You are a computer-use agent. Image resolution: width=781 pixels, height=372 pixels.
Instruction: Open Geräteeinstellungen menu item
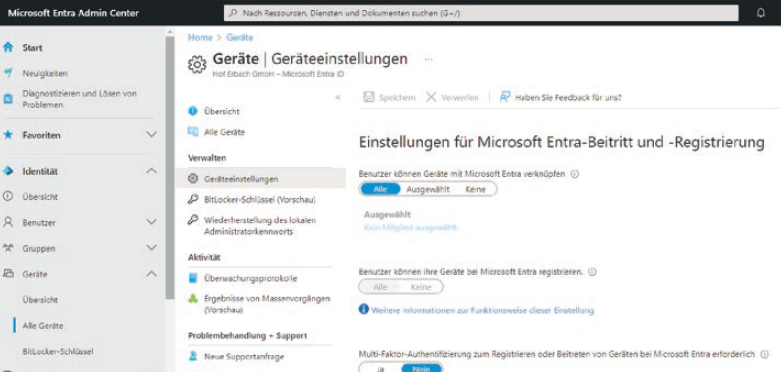coord(260,179)
